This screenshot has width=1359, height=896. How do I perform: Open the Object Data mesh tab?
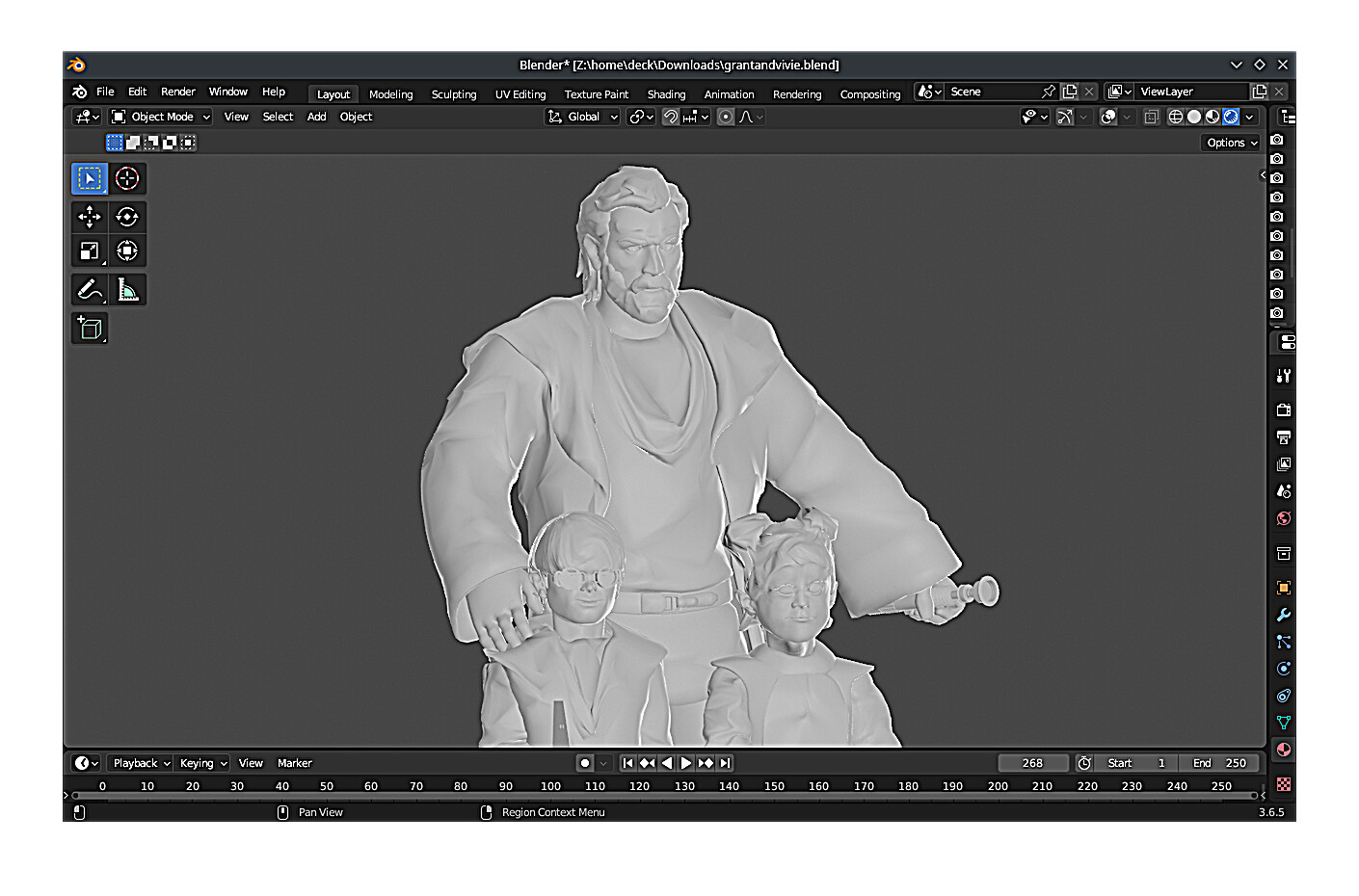1283,723
